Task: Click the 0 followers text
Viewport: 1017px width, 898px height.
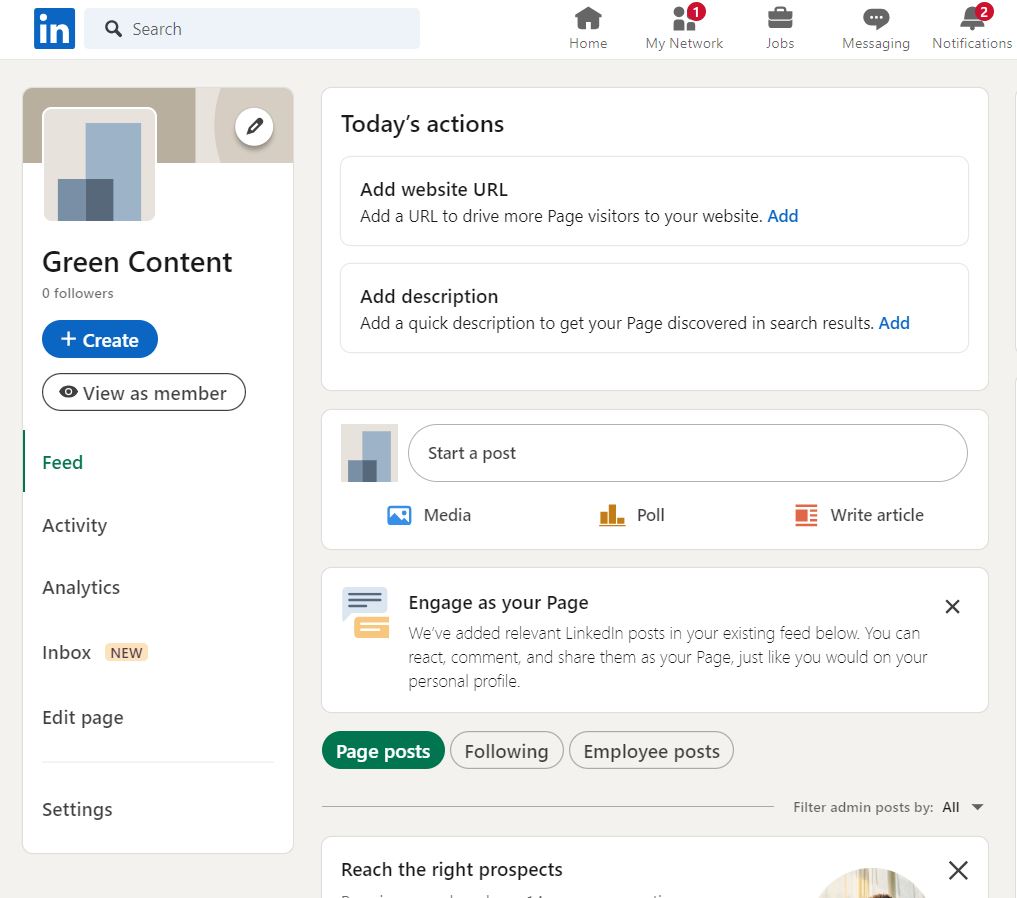Action: coord(78,293)
